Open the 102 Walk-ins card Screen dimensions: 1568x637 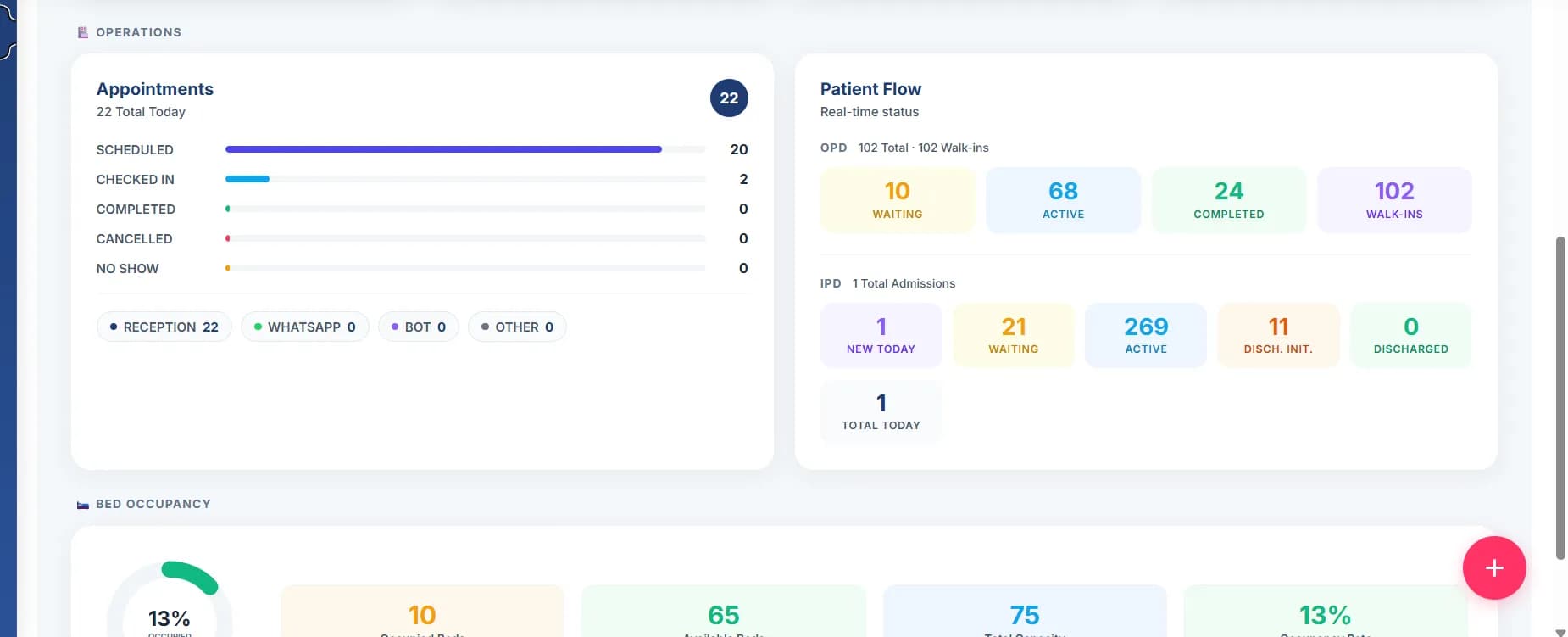(x=1394, y=200)
